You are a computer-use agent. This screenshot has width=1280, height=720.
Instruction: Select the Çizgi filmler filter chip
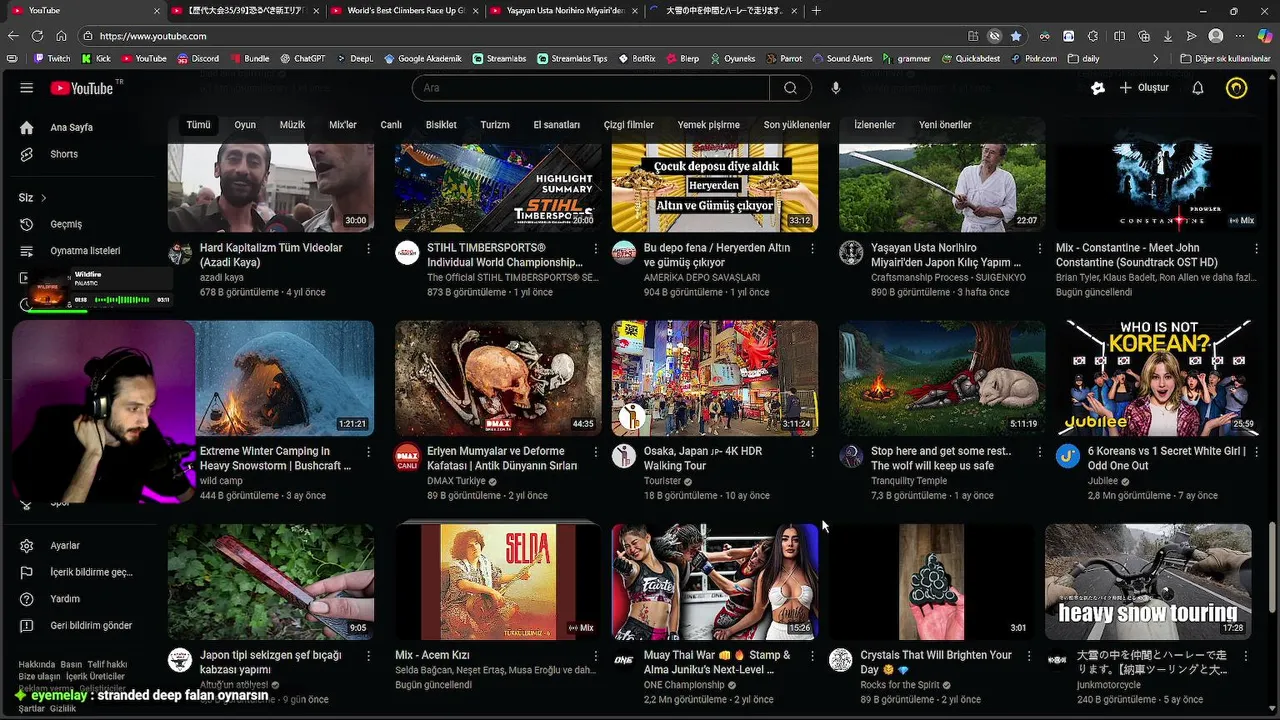pyautogui.click(x=628, y=125)
